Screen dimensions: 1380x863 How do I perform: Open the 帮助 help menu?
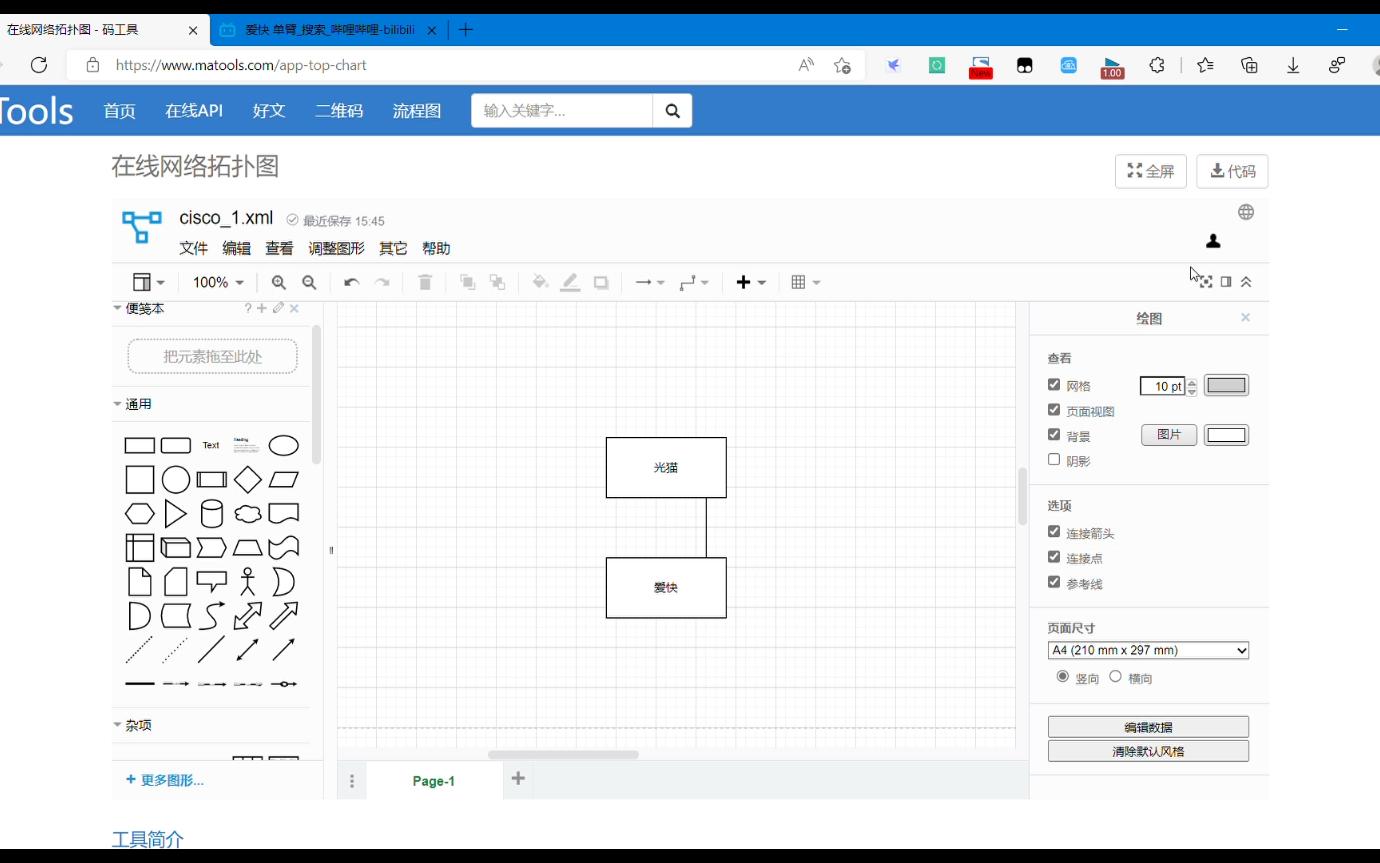[437, 249]
